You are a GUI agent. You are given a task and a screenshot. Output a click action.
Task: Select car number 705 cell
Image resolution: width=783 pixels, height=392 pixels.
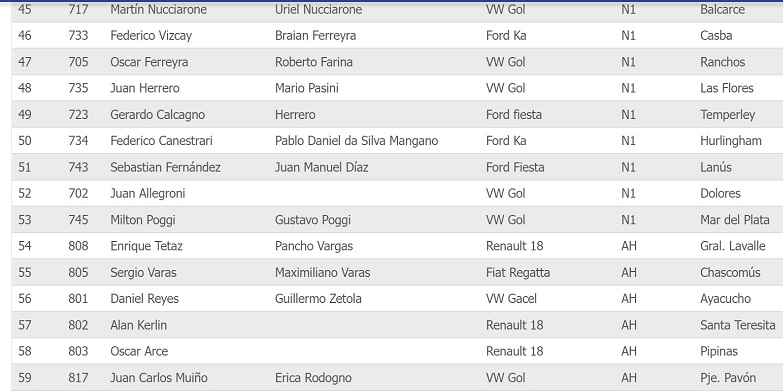pos(78,62)
